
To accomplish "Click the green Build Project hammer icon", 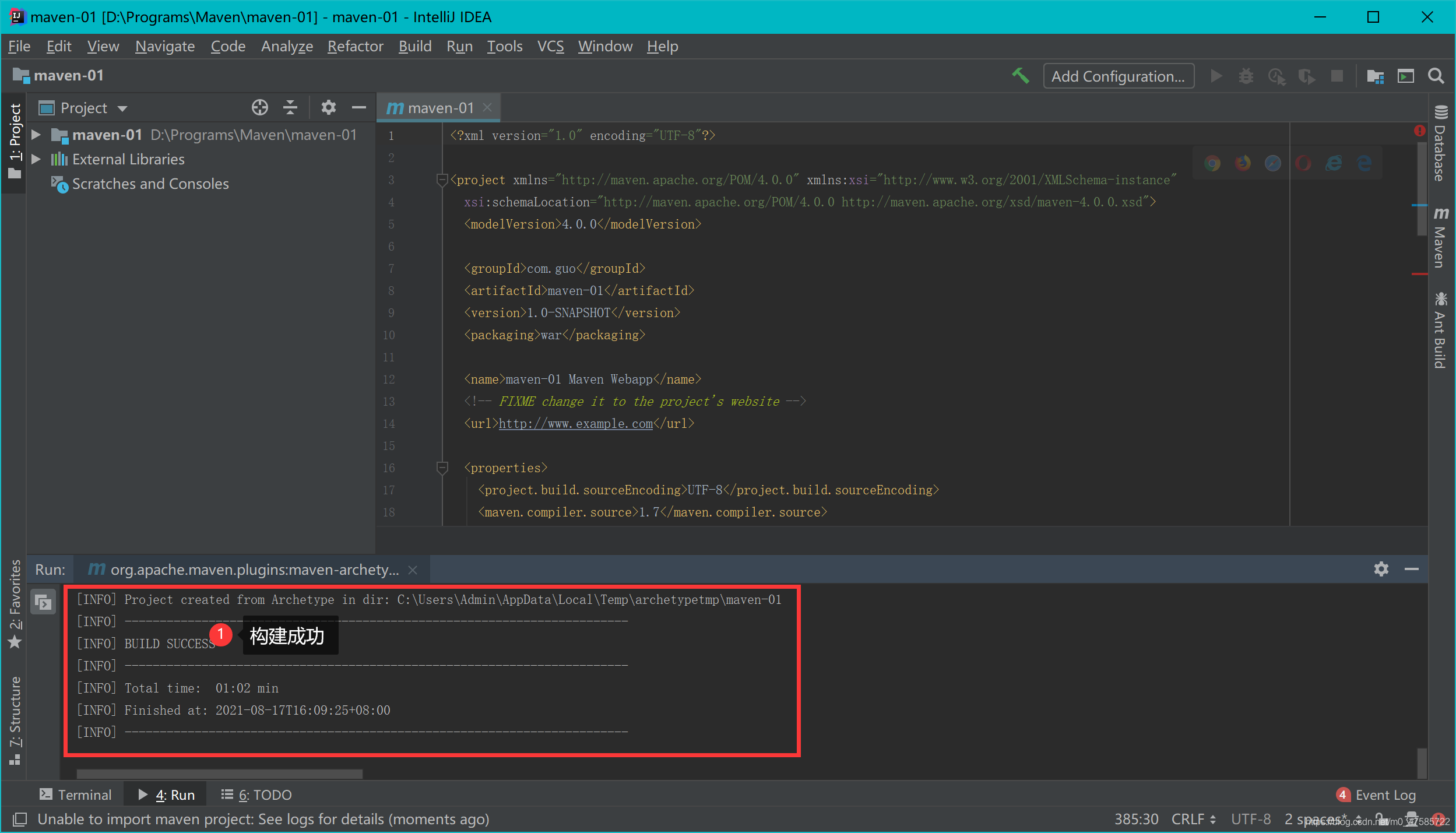I will pos(1021,76).
